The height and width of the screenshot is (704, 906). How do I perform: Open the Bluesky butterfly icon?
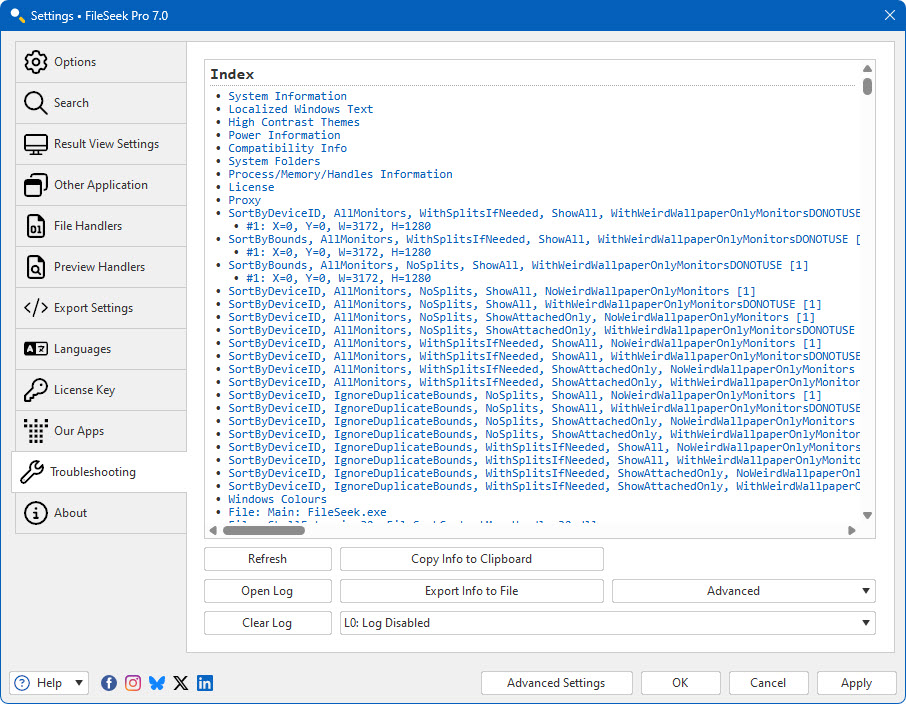(157, 683)
